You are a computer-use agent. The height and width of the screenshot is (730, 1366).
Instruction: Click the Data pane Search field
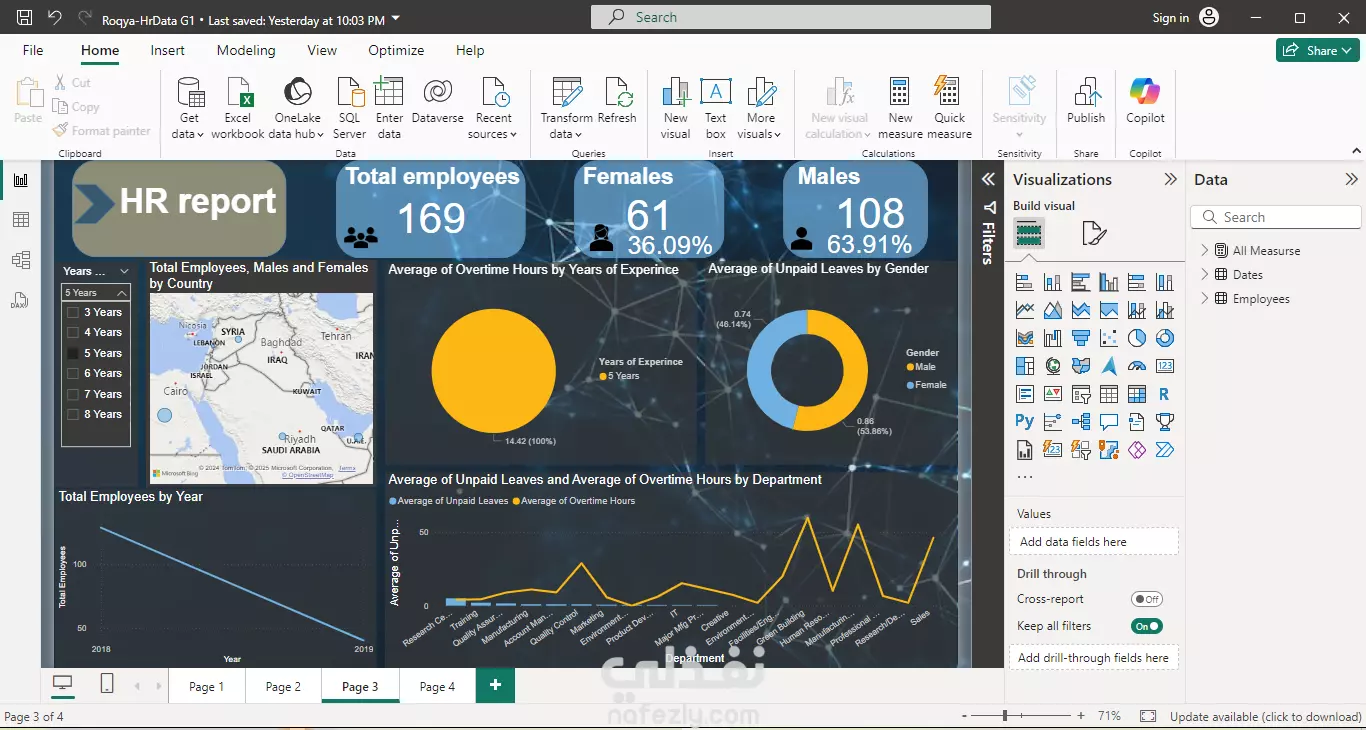tap(1276, 217)
